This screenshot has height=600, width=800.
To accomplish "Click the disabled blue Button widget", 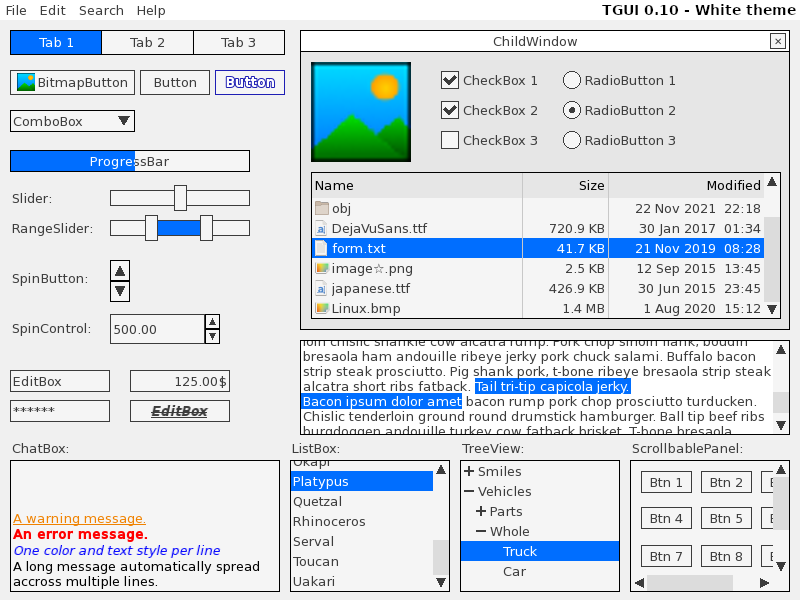I will pyautogui.click(x=249, y=82).
